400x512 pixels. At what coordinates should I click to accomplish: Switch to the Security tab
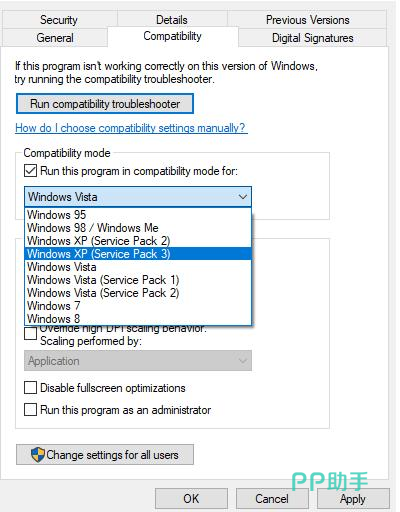pyautogui.click(x=59, y=20)
